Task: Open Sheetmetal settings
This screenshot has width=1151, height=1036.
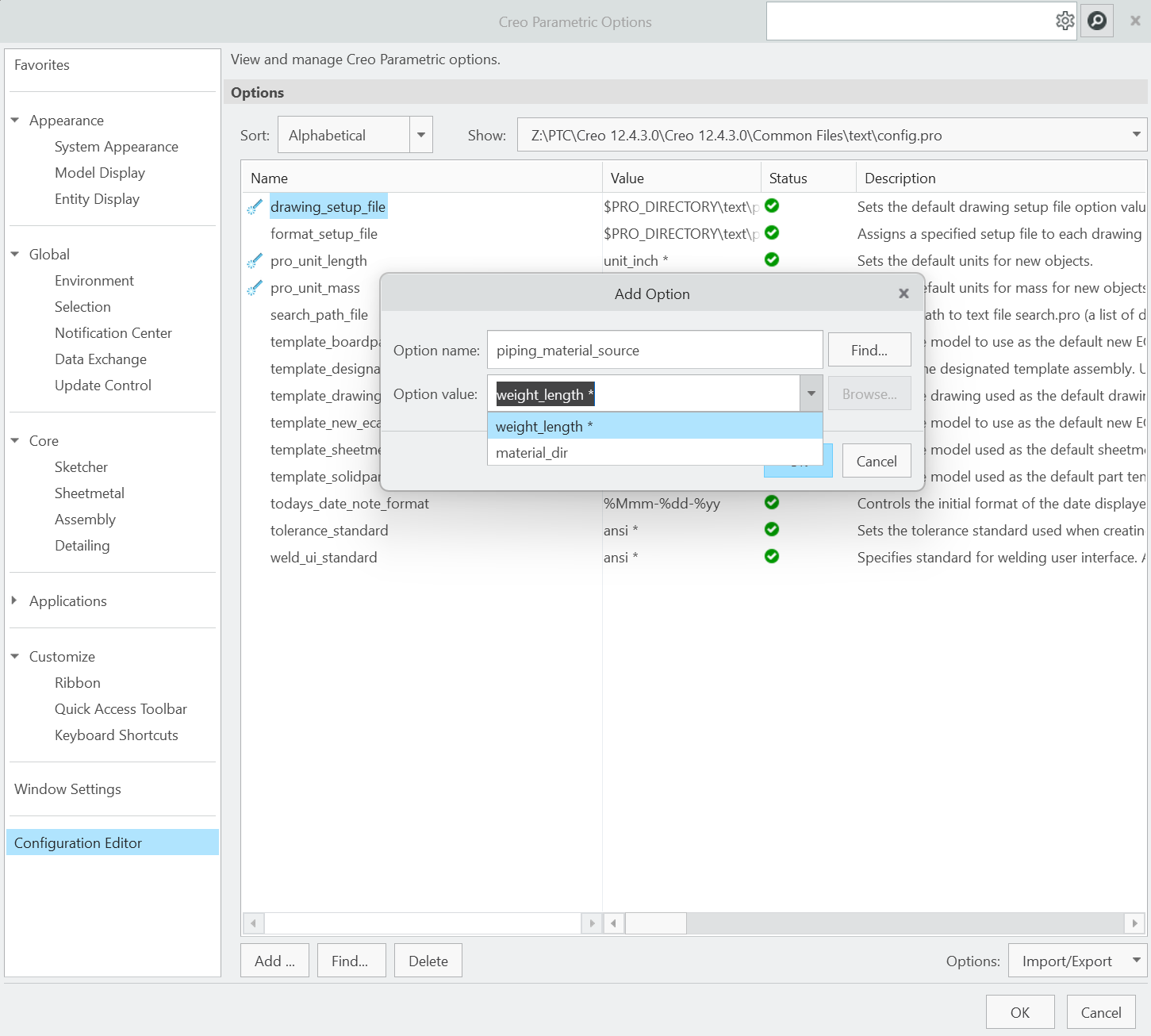Action: 90,493
